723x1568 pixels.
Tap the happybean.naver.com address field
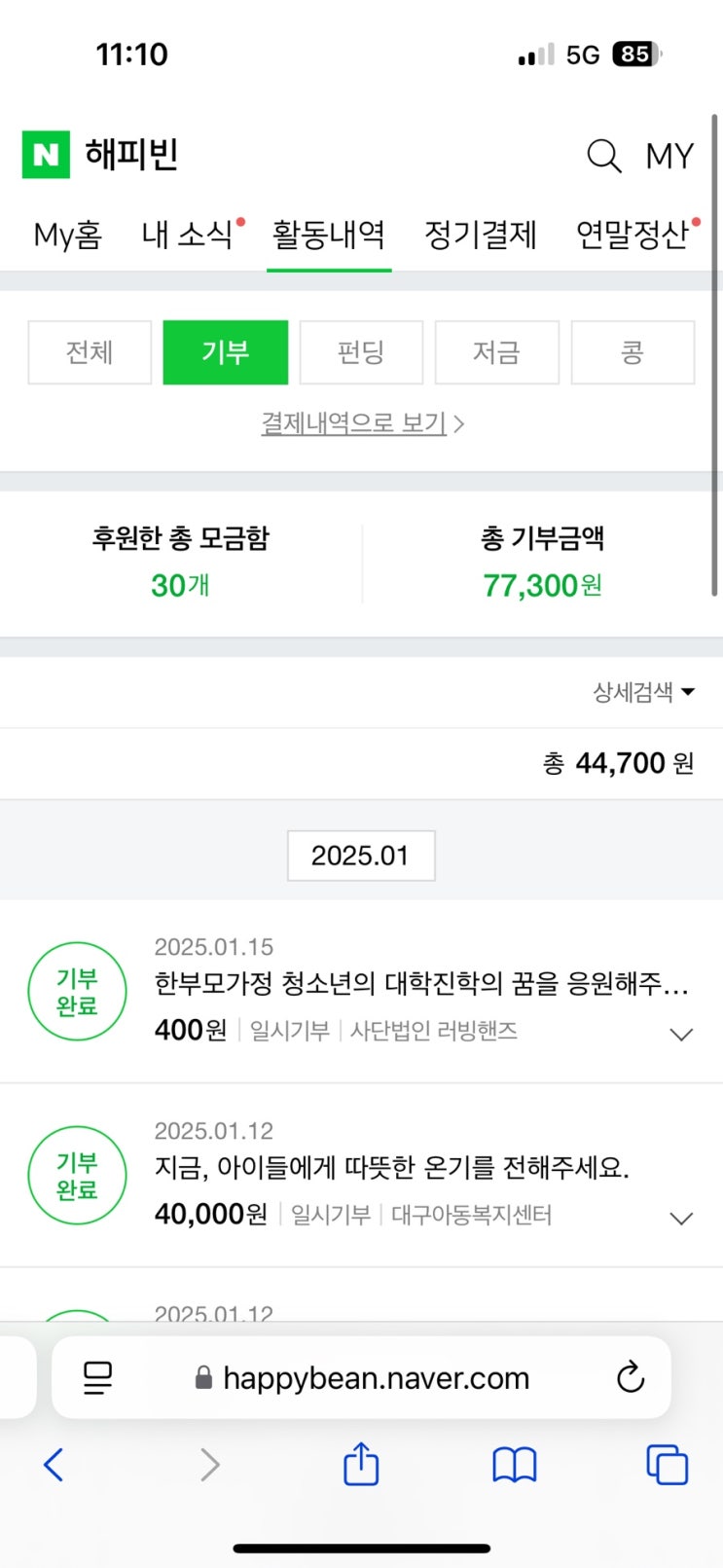(x=376, y=1377)
